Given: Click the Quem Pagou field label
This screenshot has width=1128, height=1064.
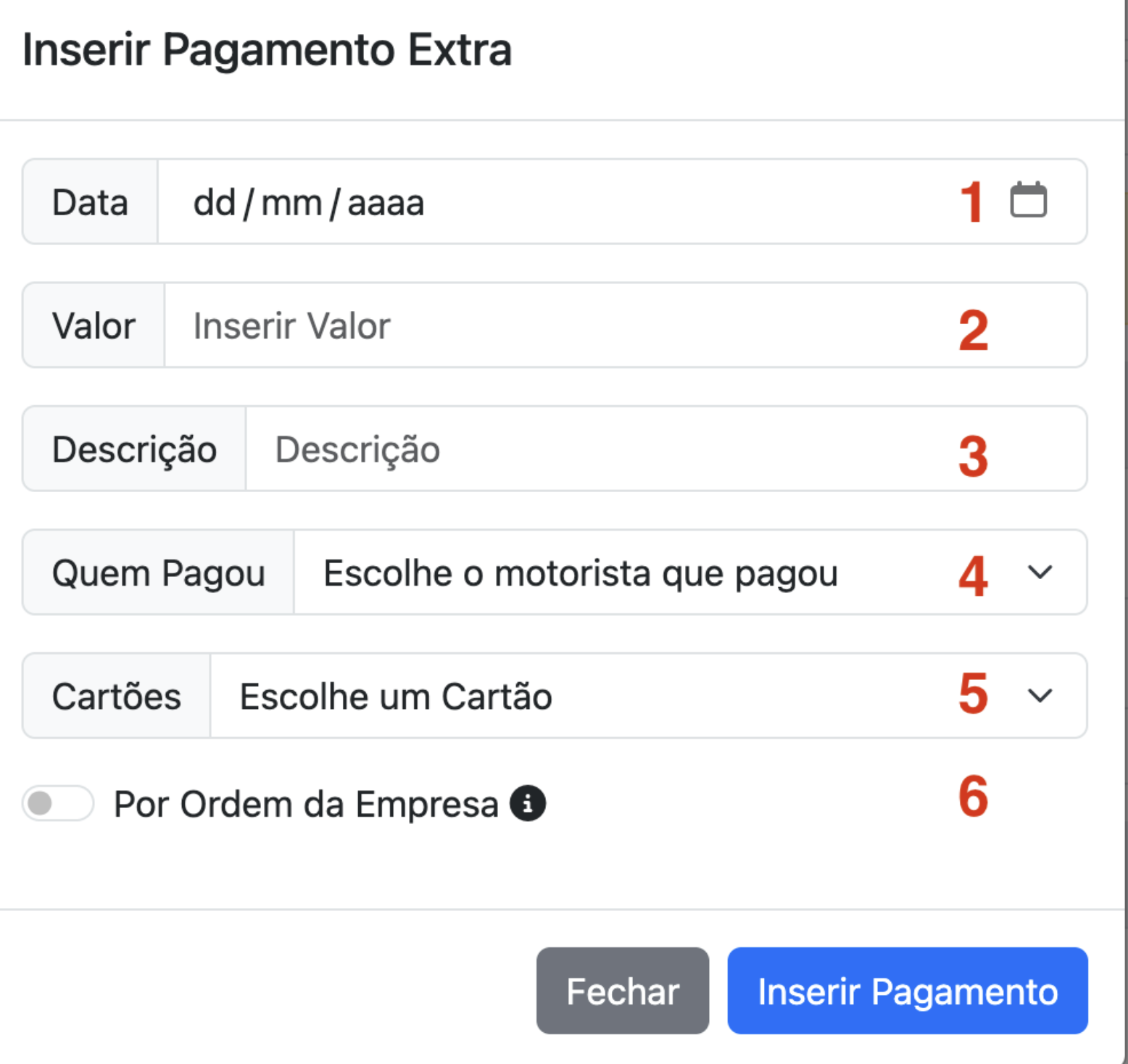Looking at the screenshot, I should point(158,573).
